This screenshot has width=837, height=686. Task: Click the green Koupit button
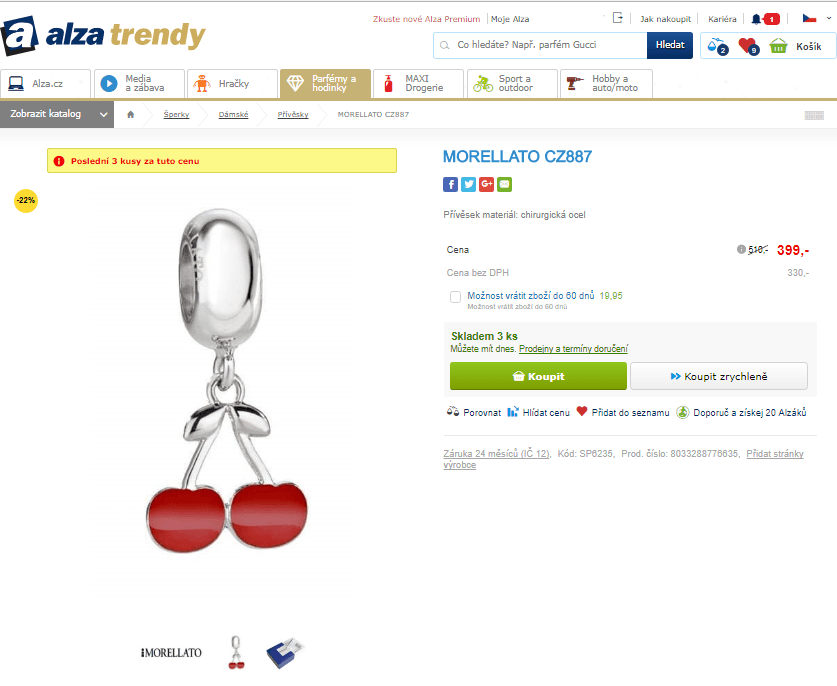point(538,376)
